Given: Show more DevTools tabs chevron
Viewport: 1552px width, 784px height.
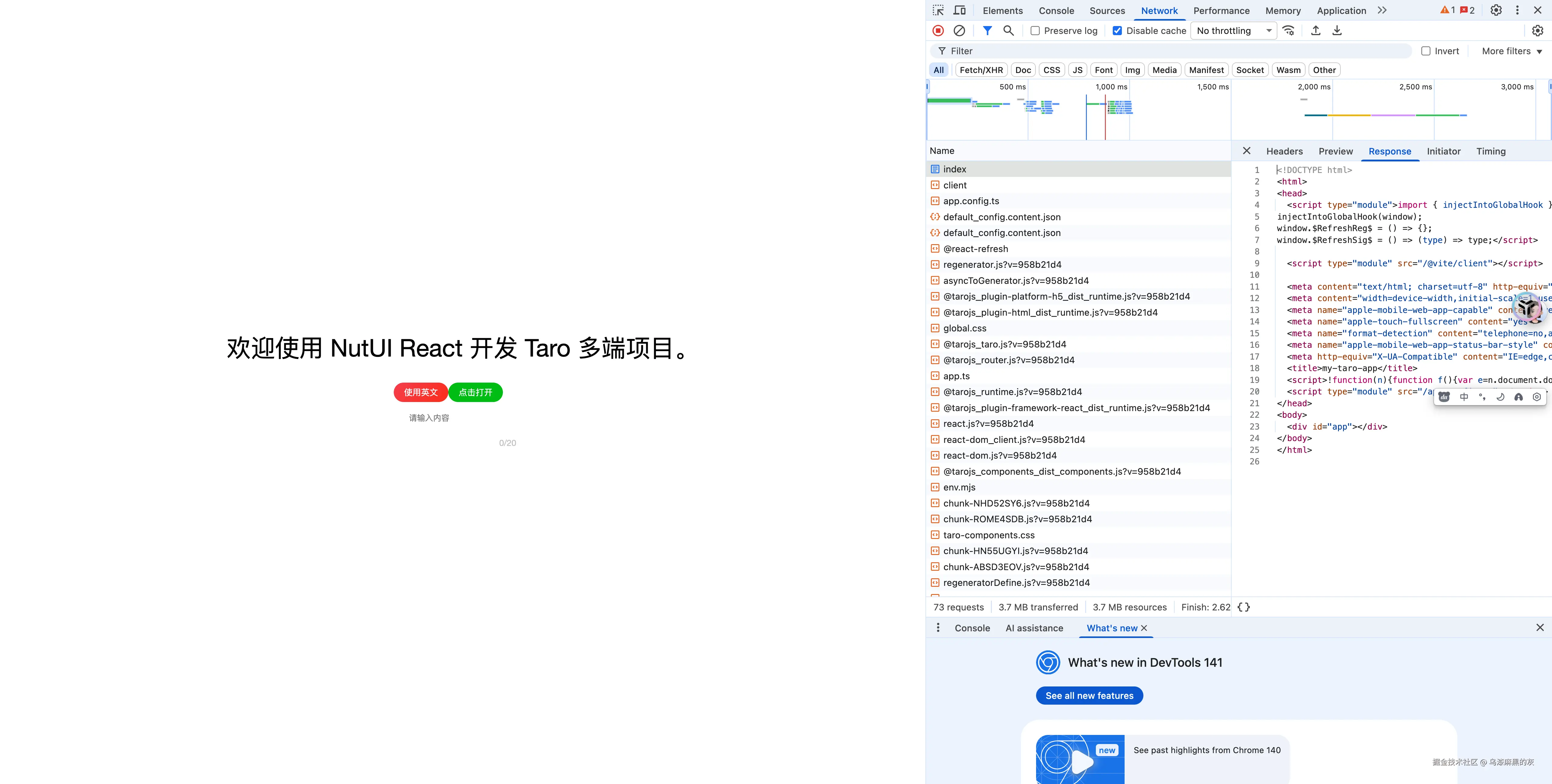Looking at the screenshot, I should (x=1382, y=10).
